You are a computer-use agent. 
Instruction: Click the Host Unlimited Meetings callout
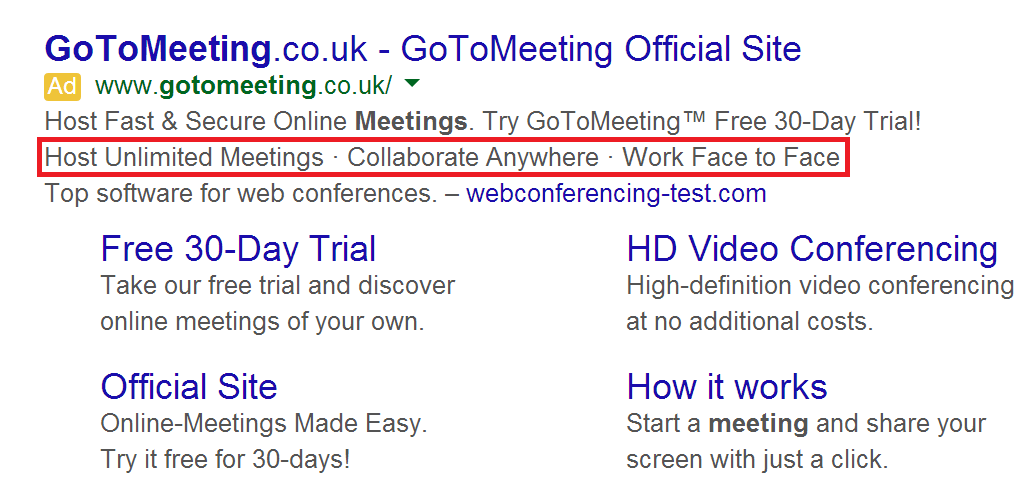point(185,158)
